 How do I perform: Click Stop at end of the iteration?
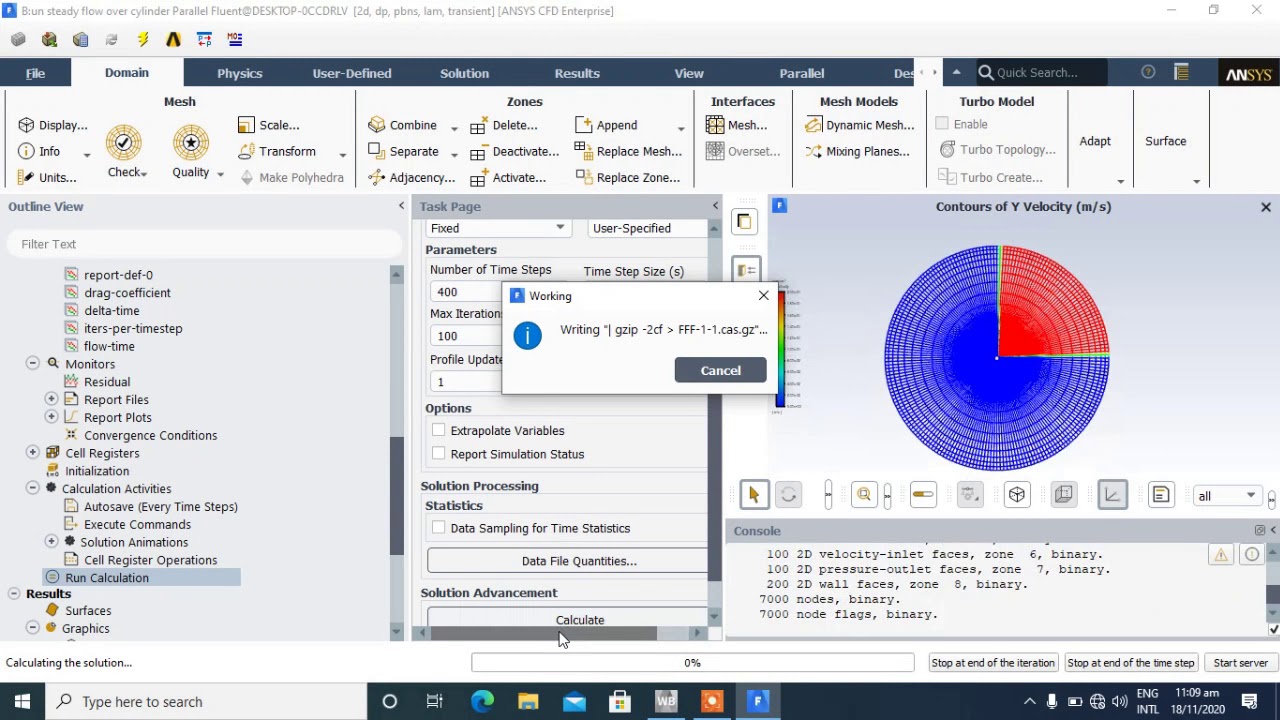point(993,663)
